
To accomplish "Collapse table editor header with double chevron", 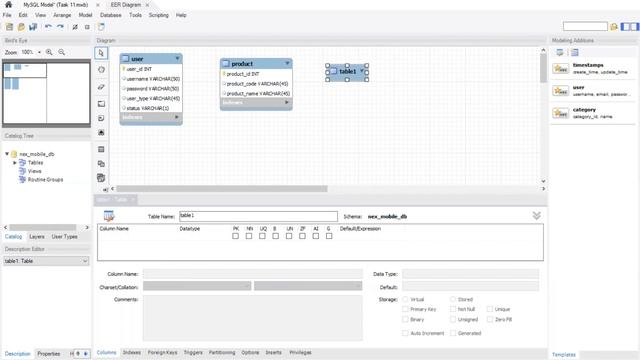I will click(x=537, y=216).
